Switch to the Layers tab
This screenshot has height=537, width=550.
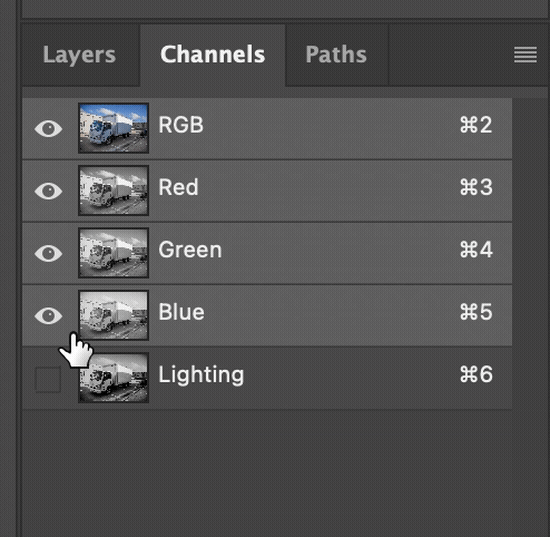pyautogui.click(x=79, y=55)
